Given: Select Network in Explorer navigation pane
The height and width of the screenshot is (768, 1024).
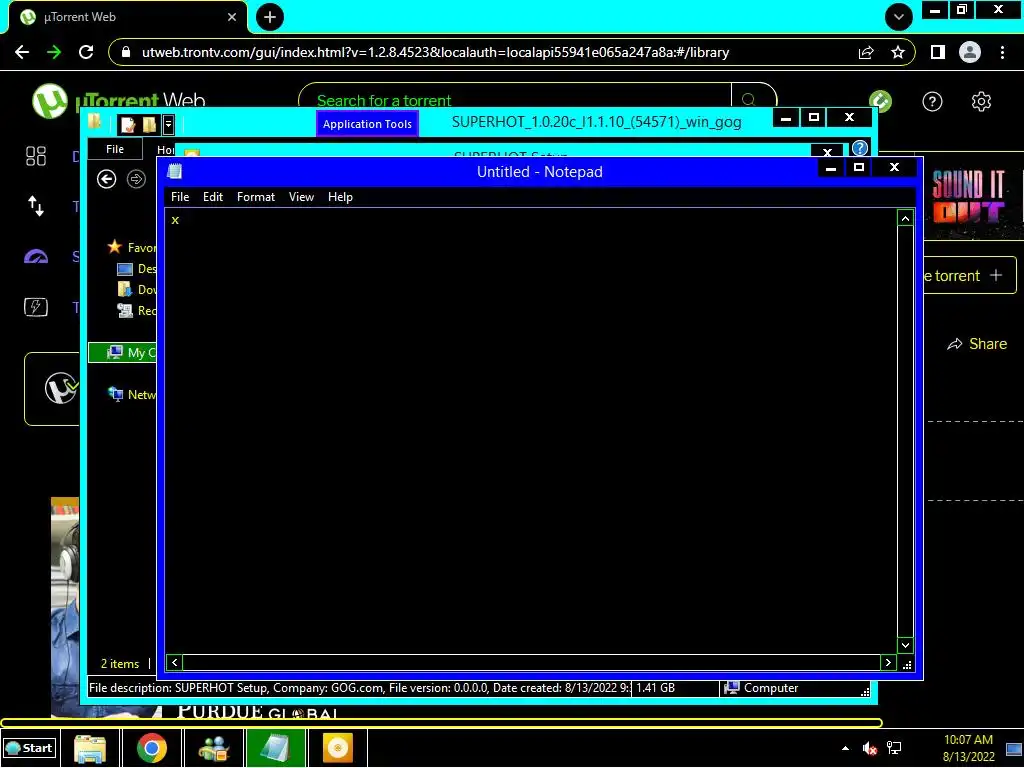Looking at the screenshot, I should (x=132, y=394).
